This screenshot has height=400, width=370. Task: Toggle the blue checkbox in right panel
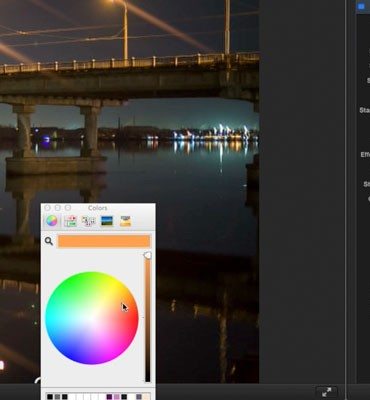point(361,6)
